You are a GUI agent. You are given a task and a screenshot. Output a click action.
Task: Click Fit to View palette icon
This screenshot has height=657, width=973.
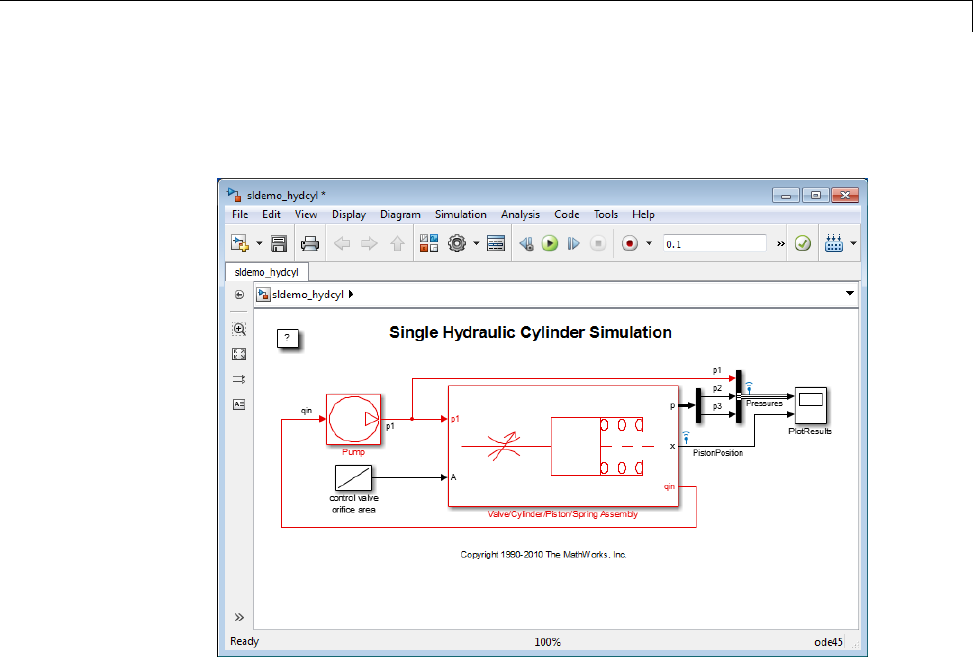coord(239,354)
